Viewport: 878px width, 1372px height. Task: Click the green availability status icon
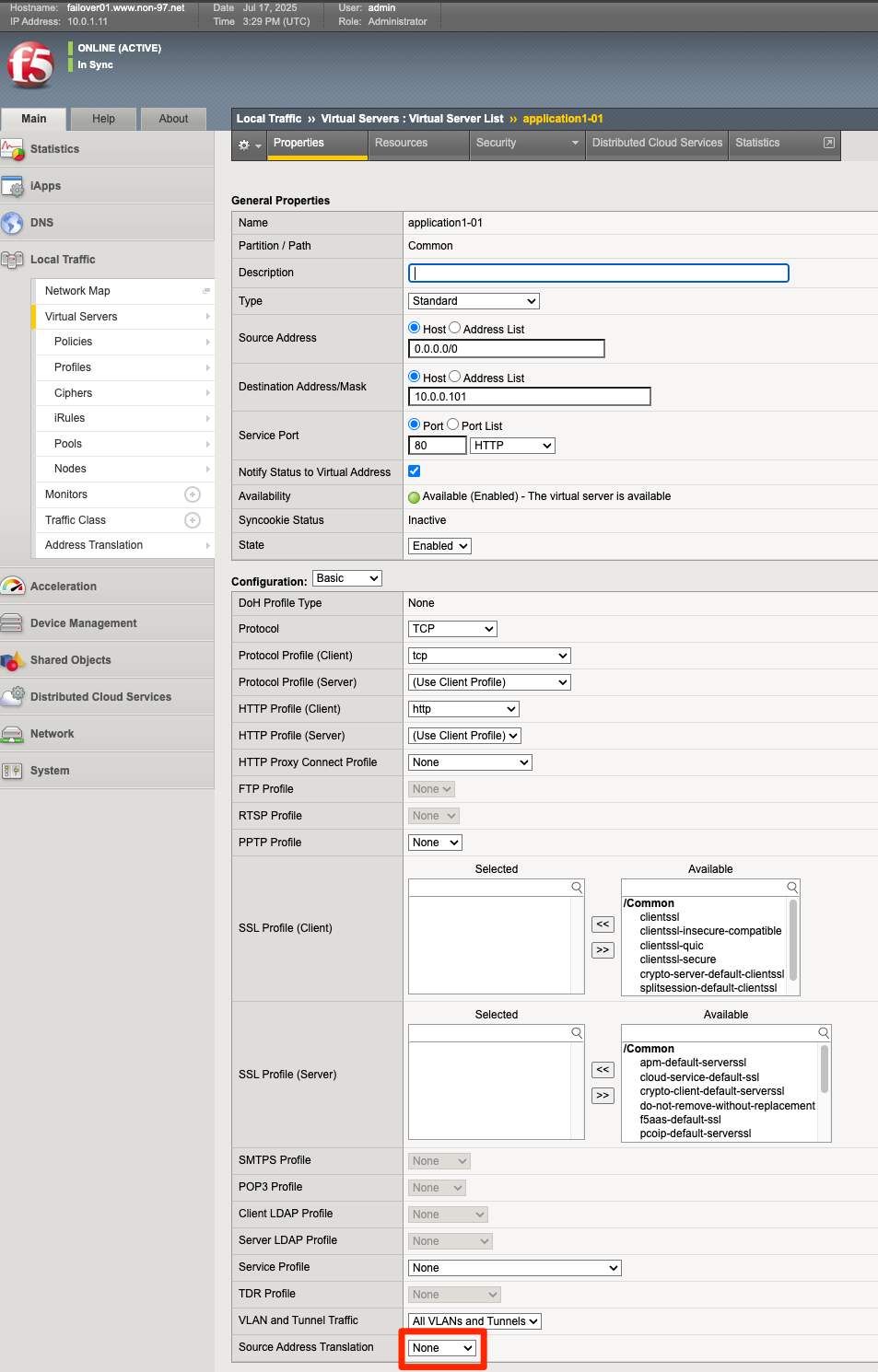point(415,497)
